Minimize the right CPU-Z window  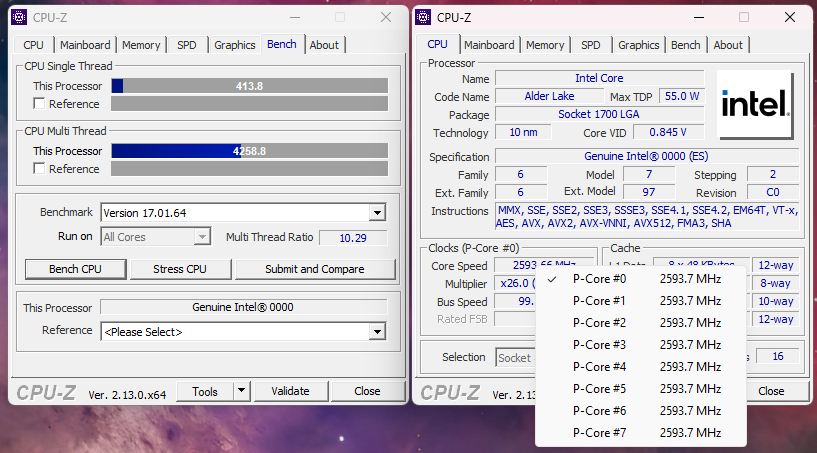click(699, 17)
